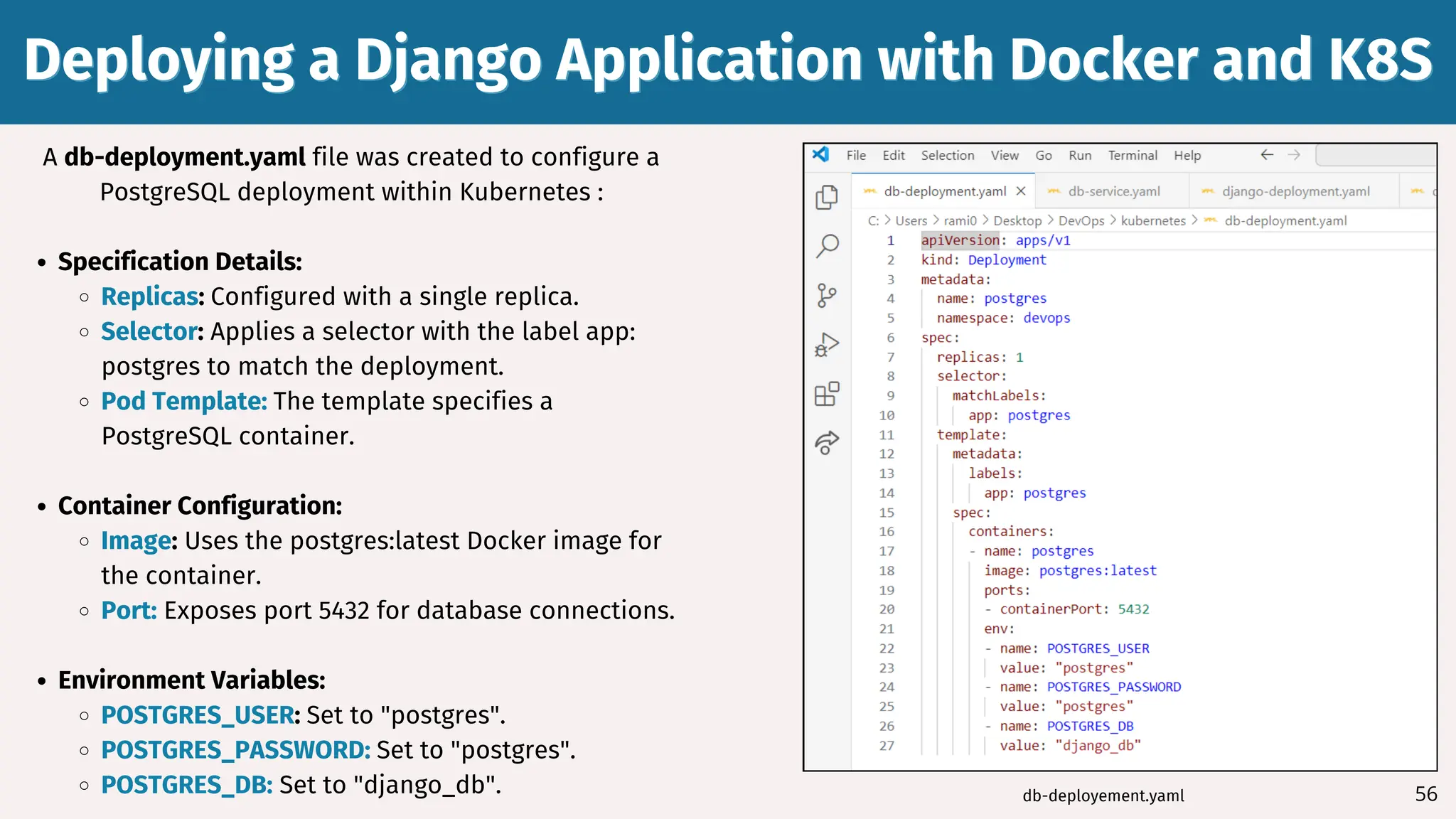This screenshot has height=819, width=1456.
Task: Open the File menu
Action: click(856, 155)
